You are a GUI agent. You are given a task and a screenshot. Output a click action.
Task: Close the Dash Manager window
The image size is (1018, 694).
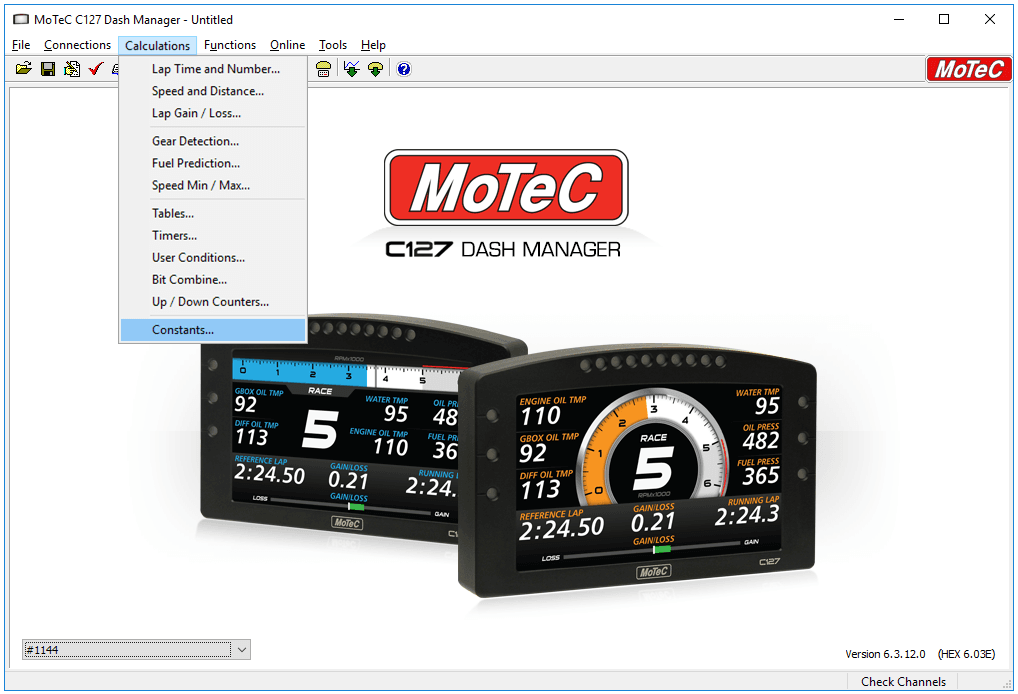989,19
